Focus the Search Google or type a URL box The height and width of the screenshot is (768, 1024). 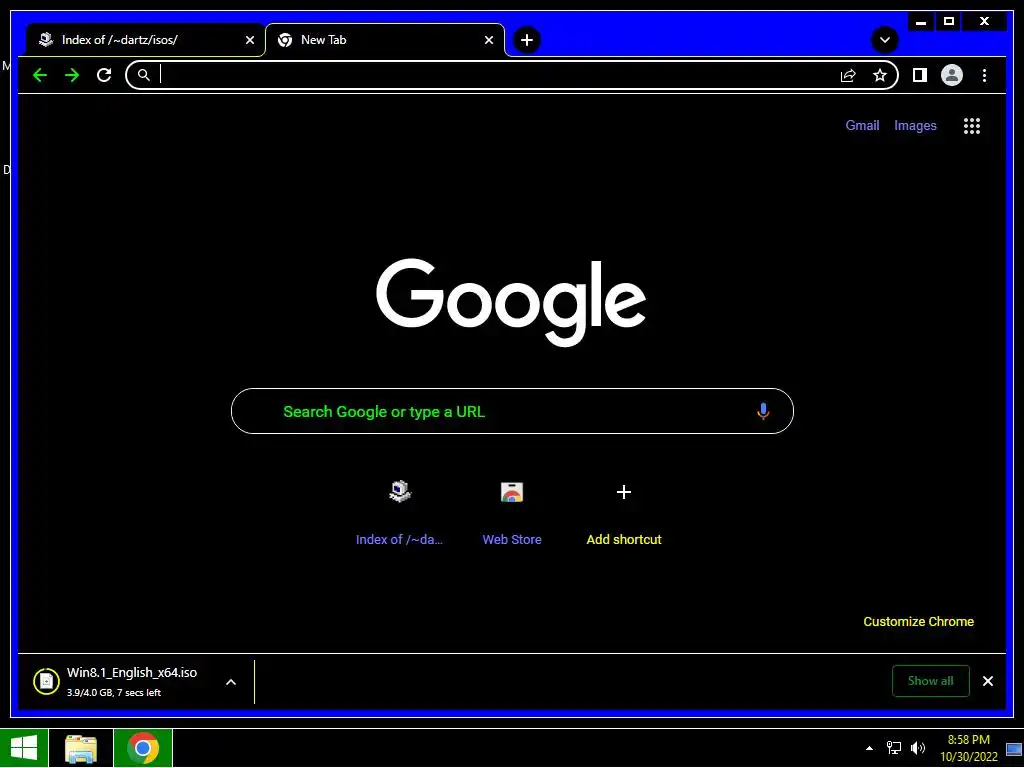(x=512, y=411)
